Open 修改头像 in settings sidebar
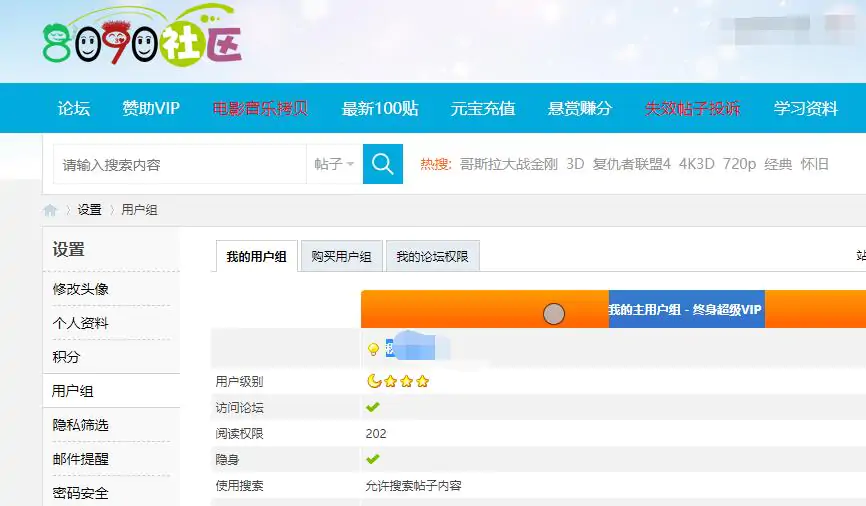 (x=81, y=289)
